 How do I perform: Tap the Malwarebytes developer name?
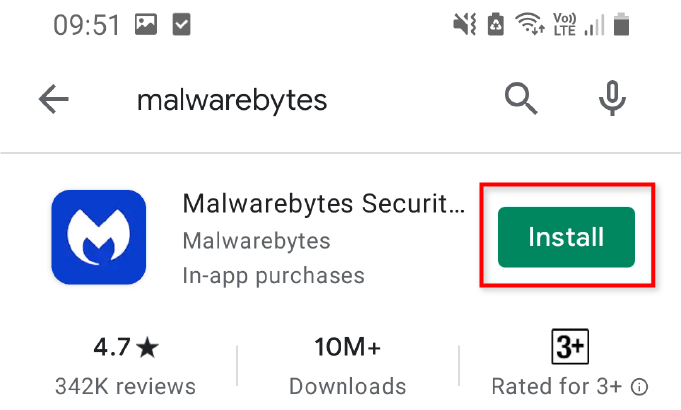[256, 241]
